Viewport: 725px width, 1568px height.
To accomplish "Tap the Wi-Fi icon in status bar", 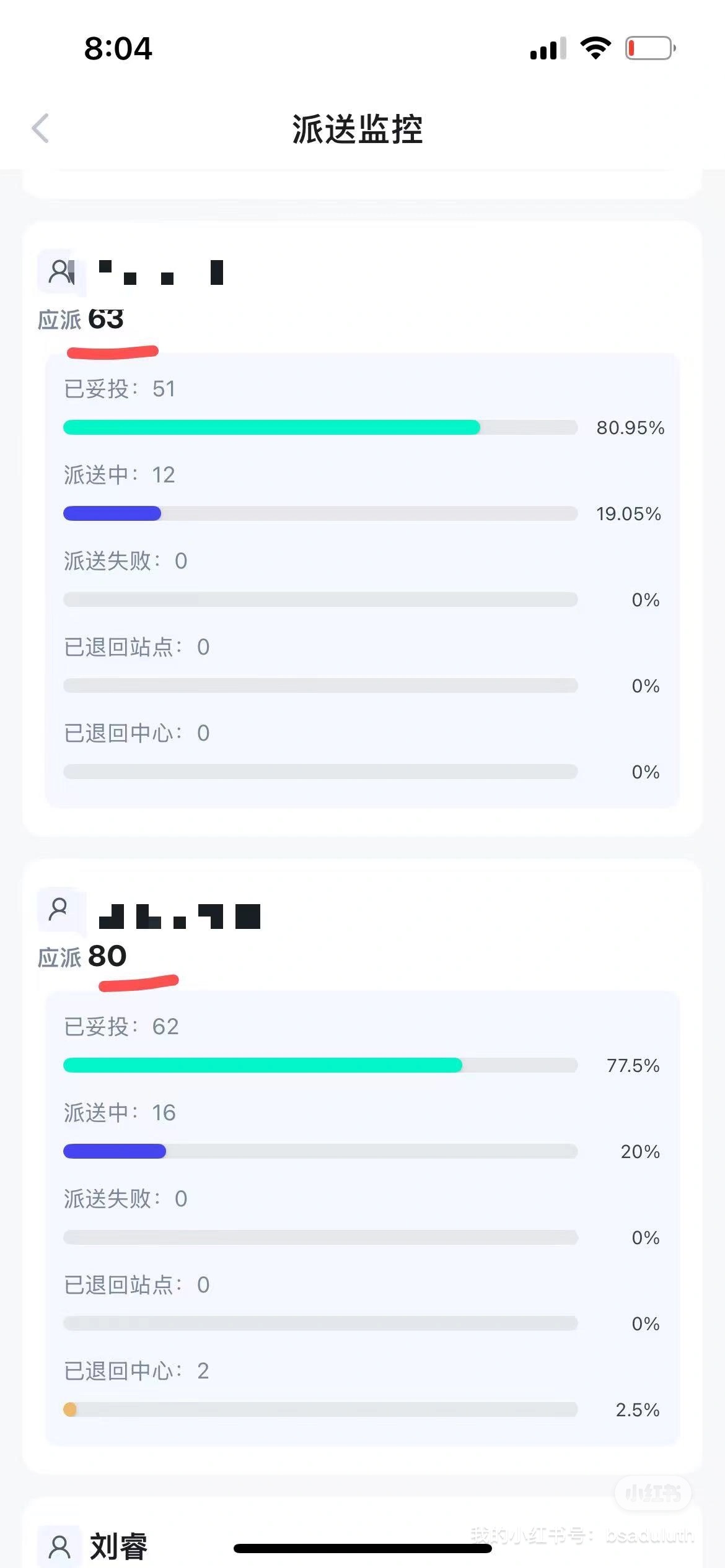I will point(595,48).
